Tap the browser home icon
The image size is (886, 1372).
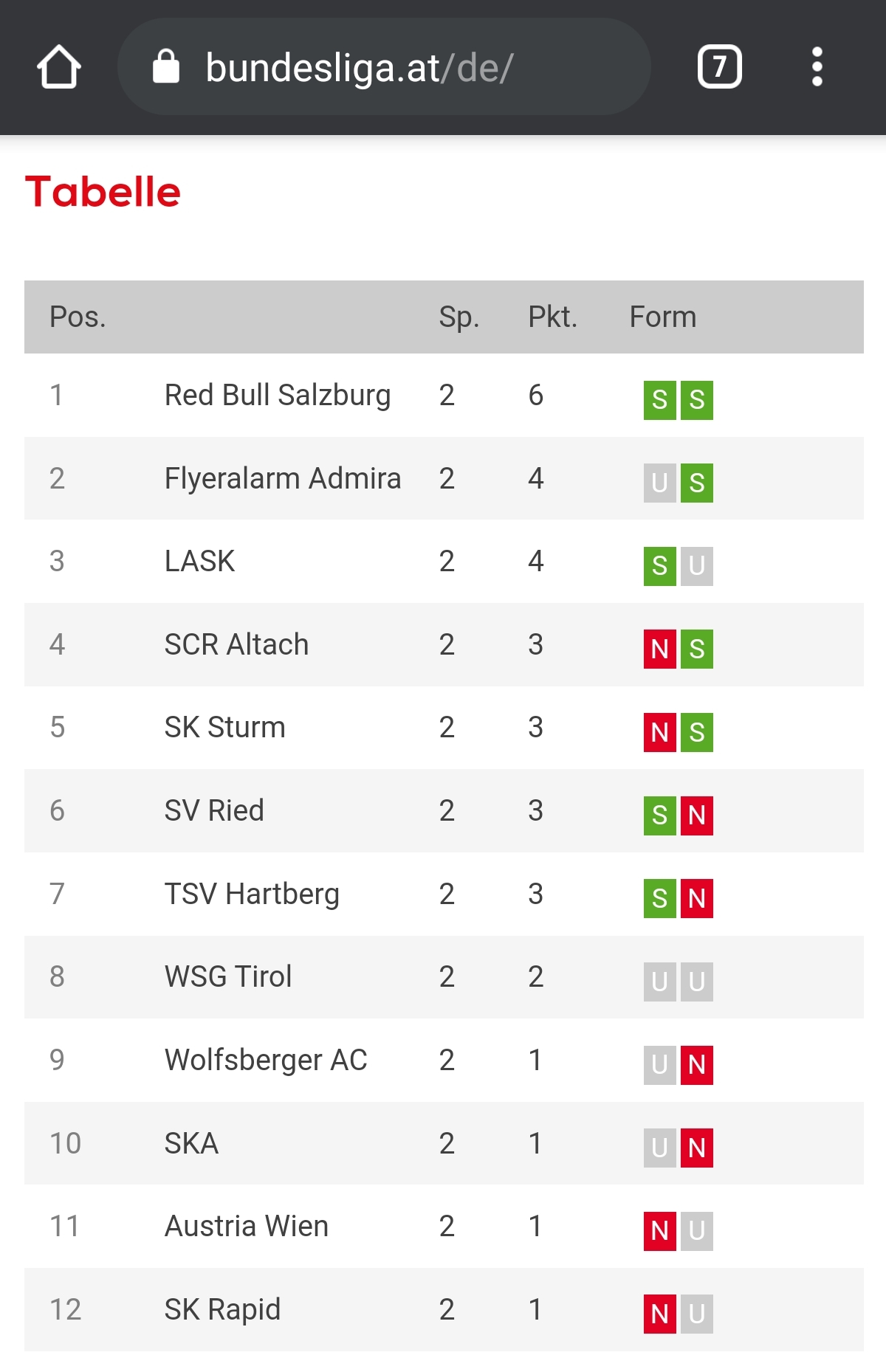coord(59,67)
